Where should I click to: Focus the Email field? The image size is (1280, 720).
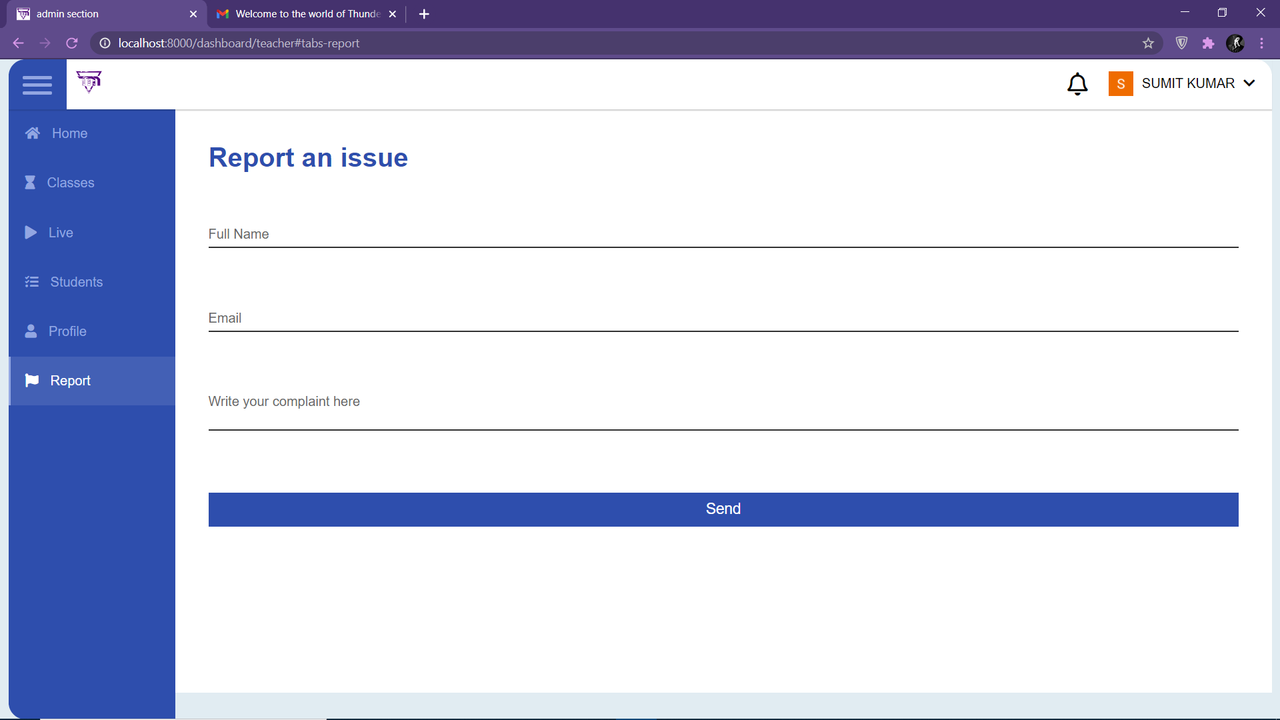(x=723, y=318)
